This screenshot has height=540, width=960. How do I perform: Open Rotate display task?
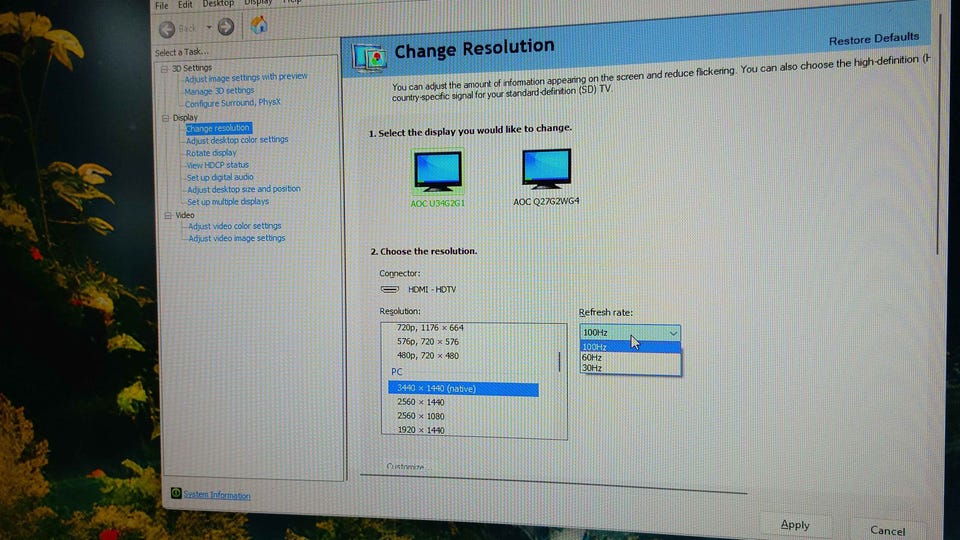click(x=211, y=153)
